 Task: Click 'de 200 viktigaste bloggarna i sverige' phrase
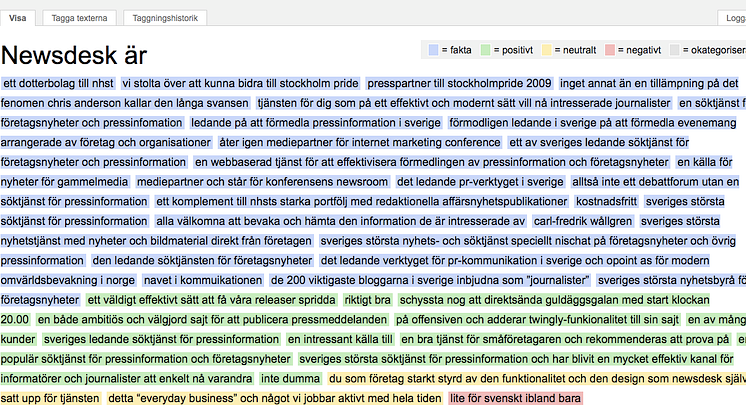(430, 281)
